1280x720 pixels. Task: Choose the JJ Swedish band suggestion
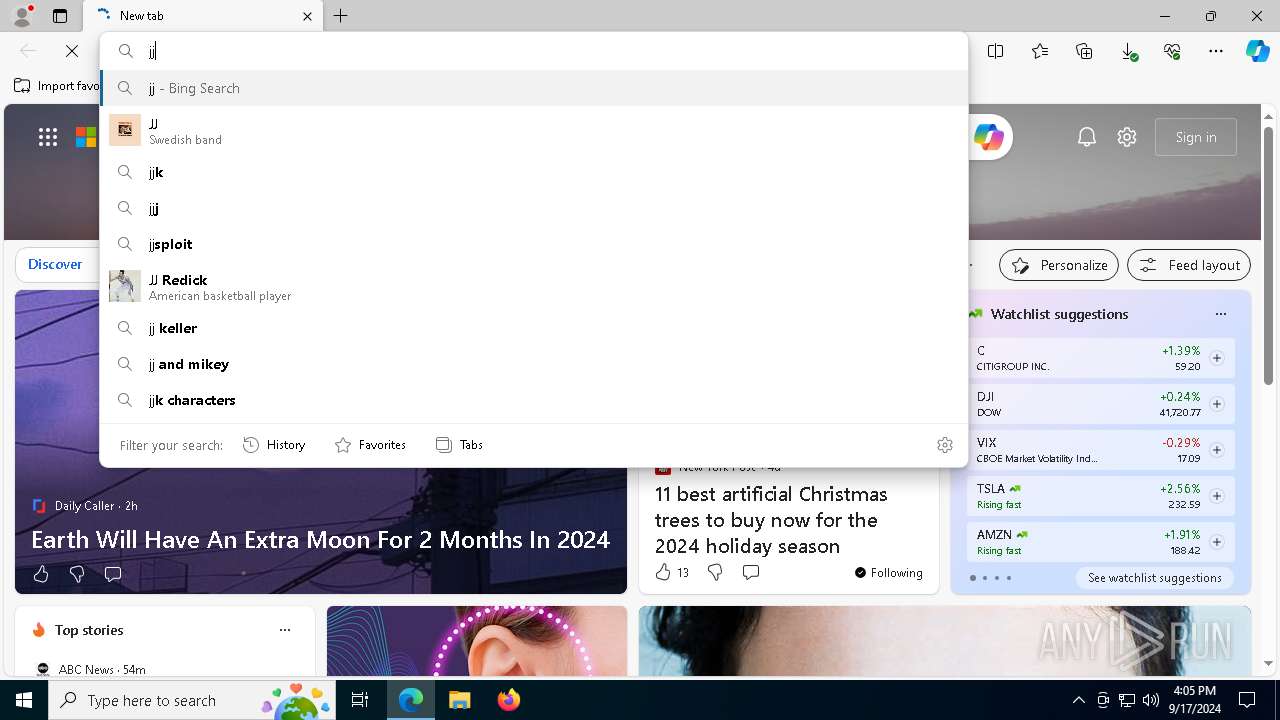[534, 130]
